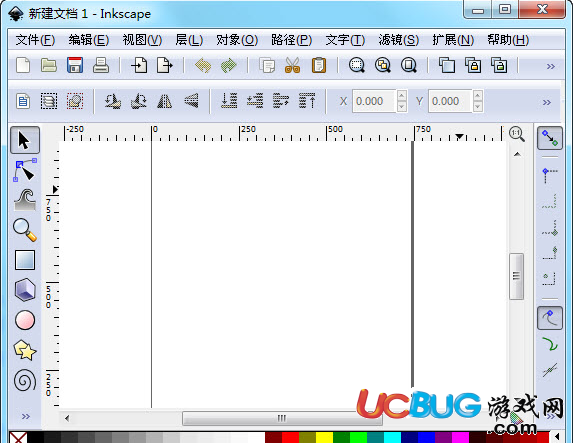Screen dimensions: 573x443
Task: Select all in all layers icon
Action: (49, 101)
